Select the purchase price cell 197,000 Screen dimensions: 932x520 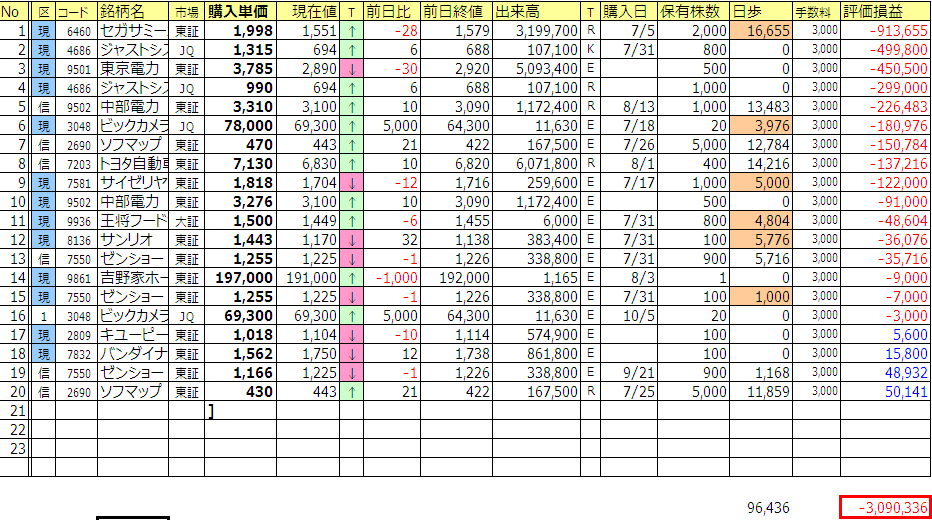click(240, 278)
